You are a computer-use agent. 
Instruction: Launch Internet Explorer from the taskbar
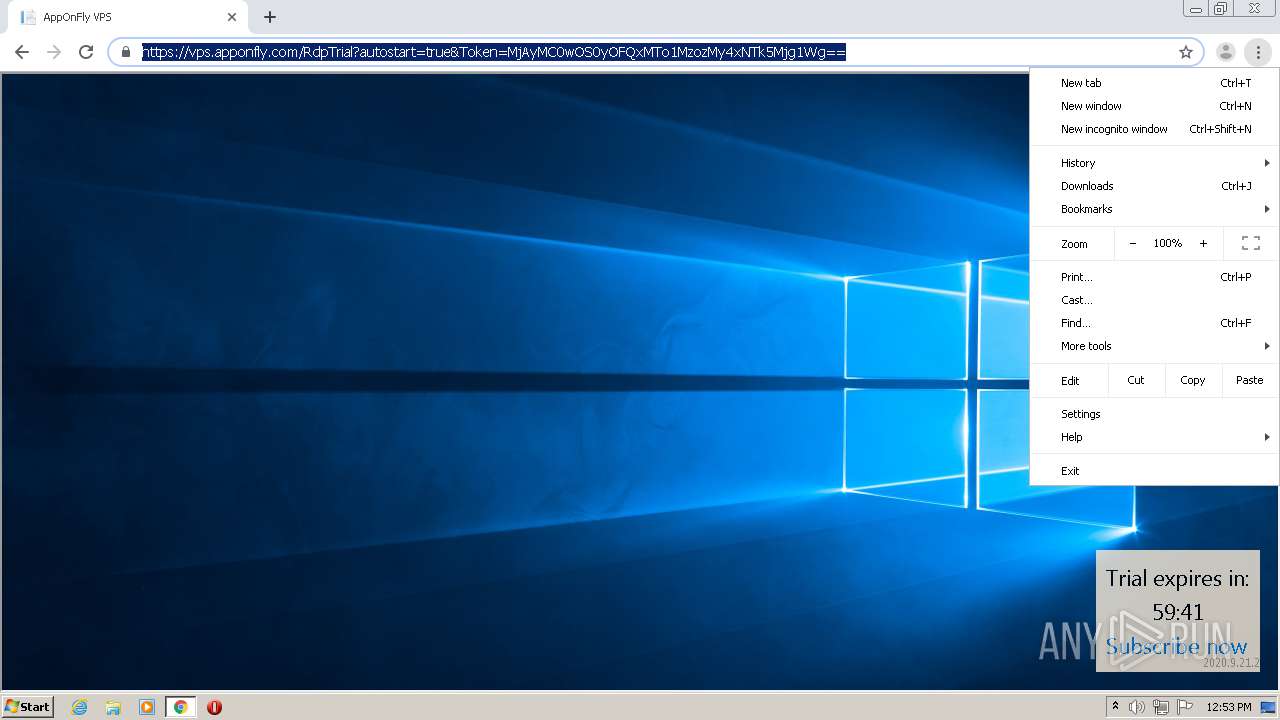tap(80, 707)
